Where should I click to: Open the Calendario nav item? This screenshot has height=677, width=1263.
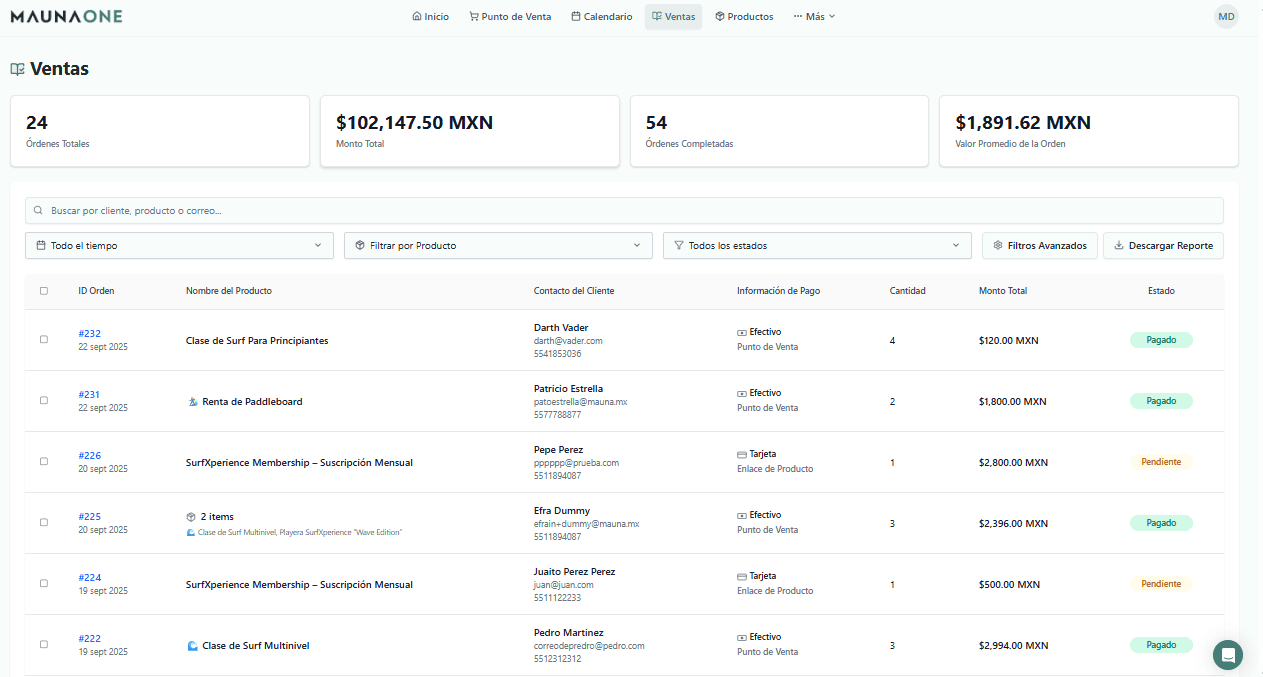[x=601, y=16]
